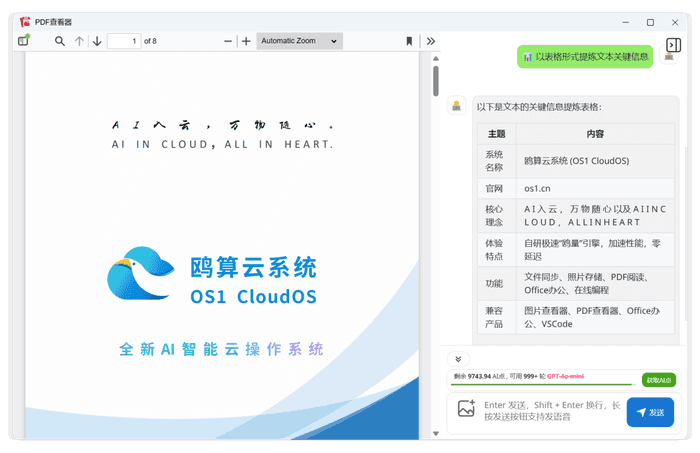The width and height of the screenshot is (700, 453).
Task: Click the user avatar beside green message
Action: point(669,57)
